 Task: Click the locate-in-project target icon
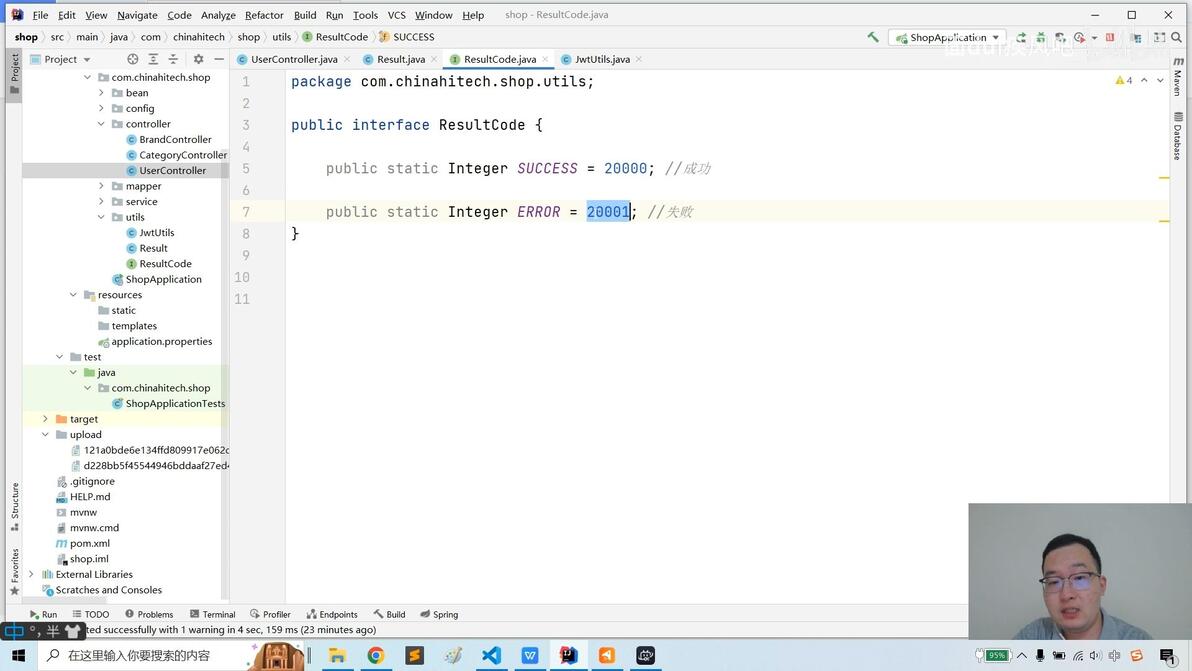click(x=133, y=59)
